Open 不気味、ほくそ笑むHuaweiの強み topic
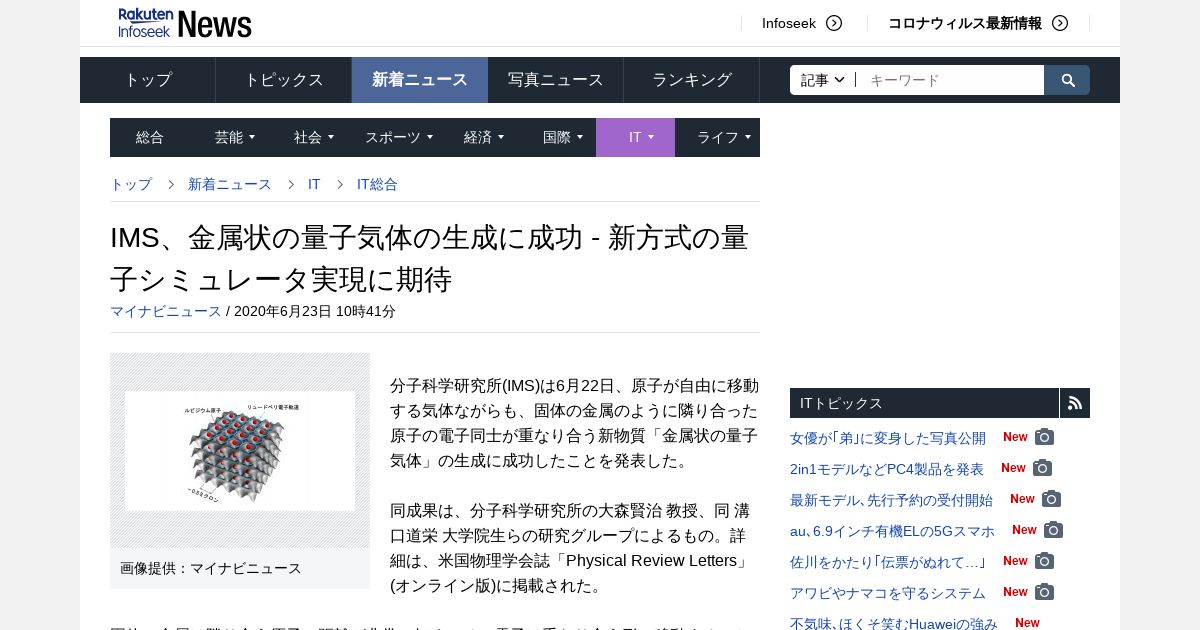 (x=894, y=623)
